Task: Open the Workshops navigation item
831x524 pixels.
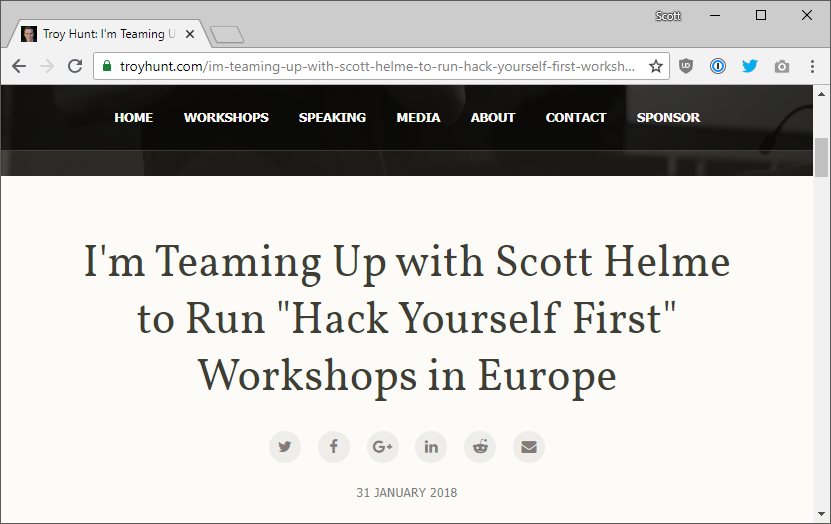Action: [226, 117]
